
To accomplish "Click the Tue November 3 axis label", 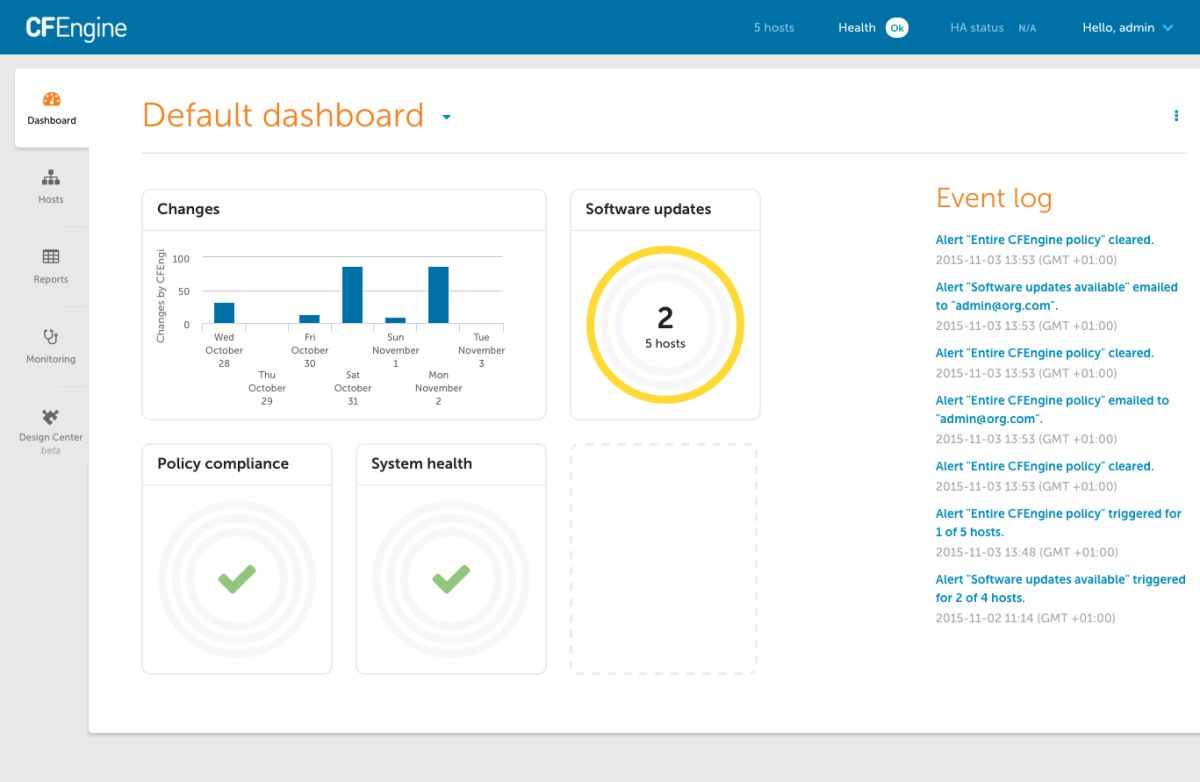I will (x=481, y=350).
